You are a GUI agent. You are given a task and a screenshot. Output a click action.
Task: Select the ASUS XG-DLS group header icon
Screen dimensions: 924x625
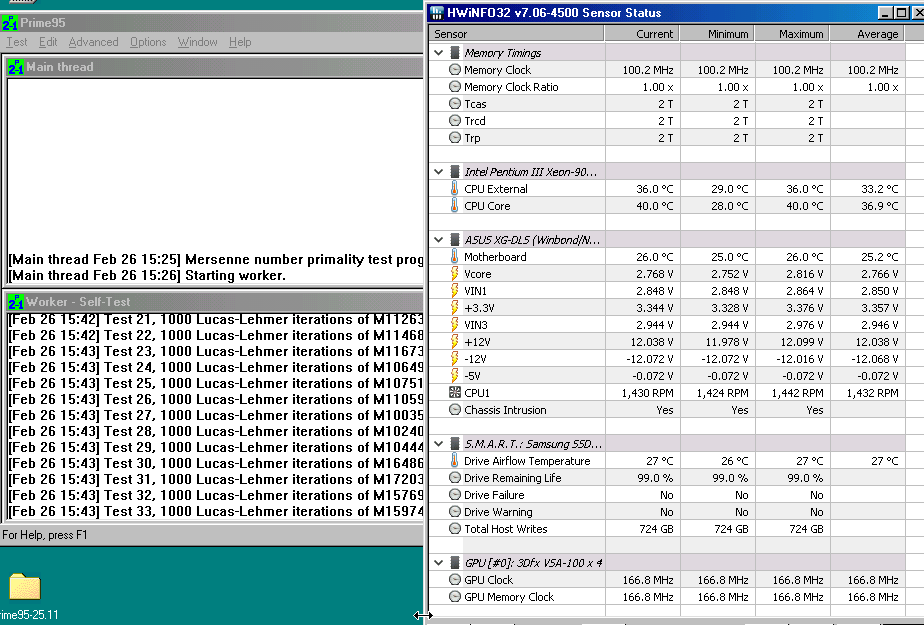click(454, 240)
